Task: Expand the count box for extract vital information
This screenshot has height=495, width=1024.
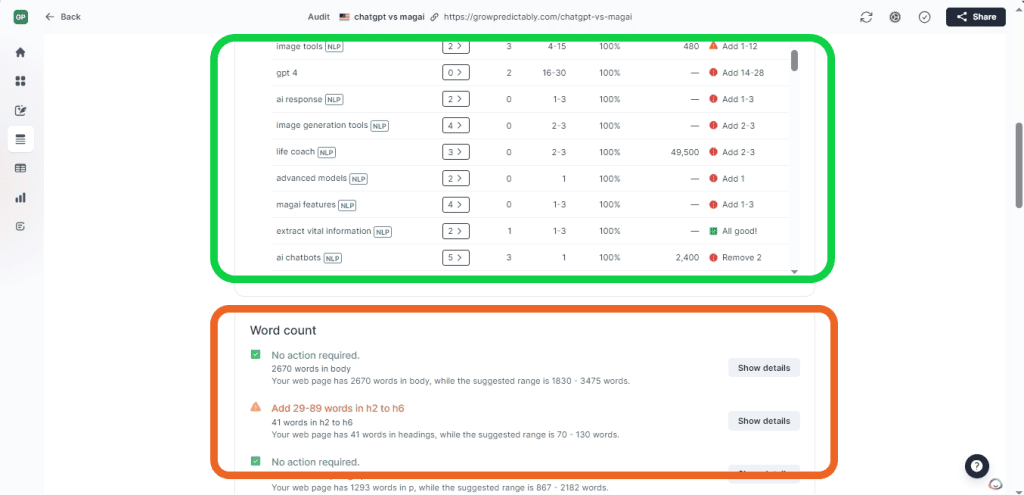Action: [455, 231]
